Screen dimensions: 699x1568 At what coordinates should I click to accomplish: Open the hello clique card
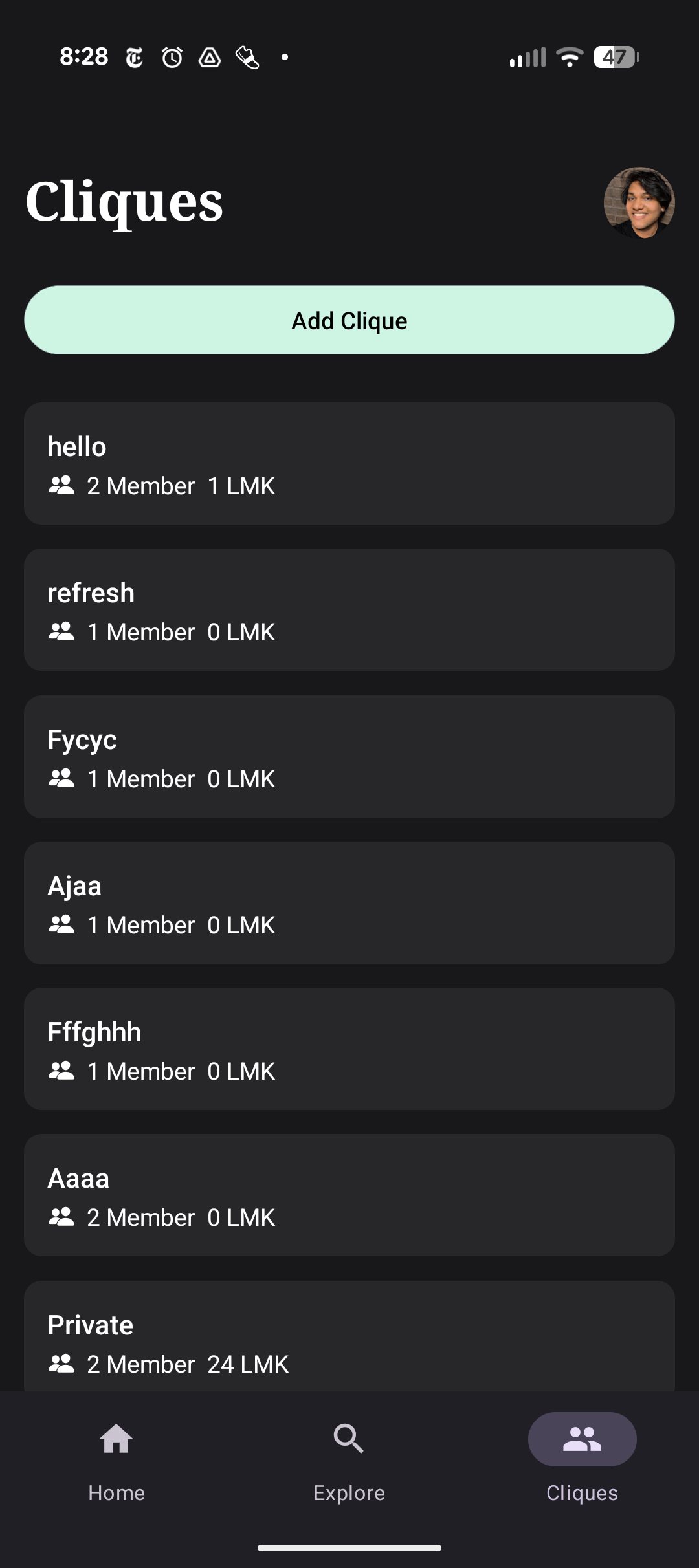pos(349,464)
